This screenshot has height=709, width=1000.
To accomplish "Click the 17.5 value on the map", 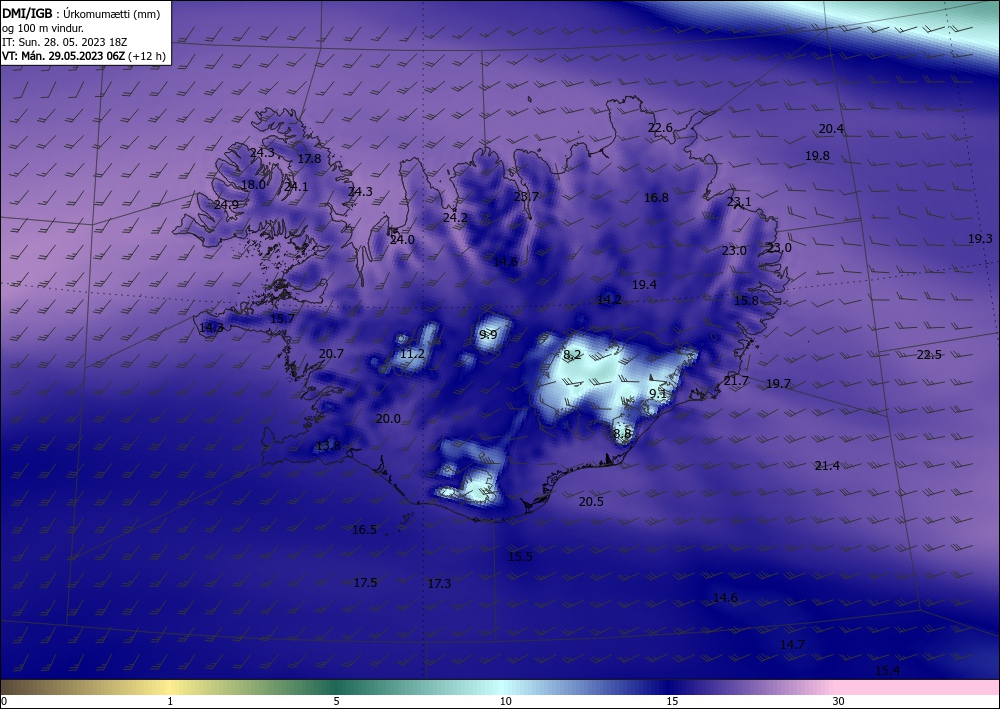I will pos(365,583).
